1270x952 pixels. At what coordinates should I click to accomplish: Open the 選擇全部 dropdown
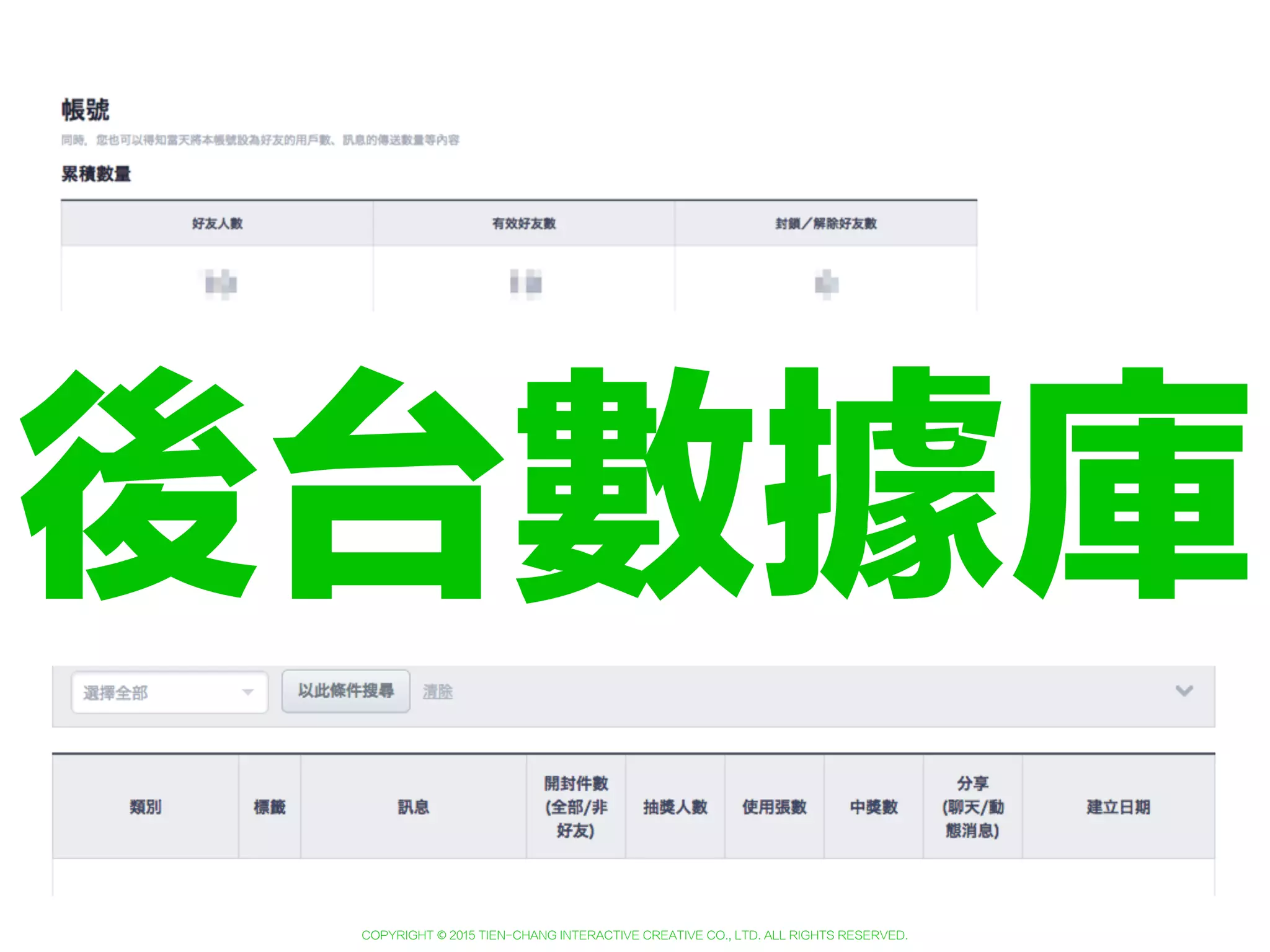[170, 692]
